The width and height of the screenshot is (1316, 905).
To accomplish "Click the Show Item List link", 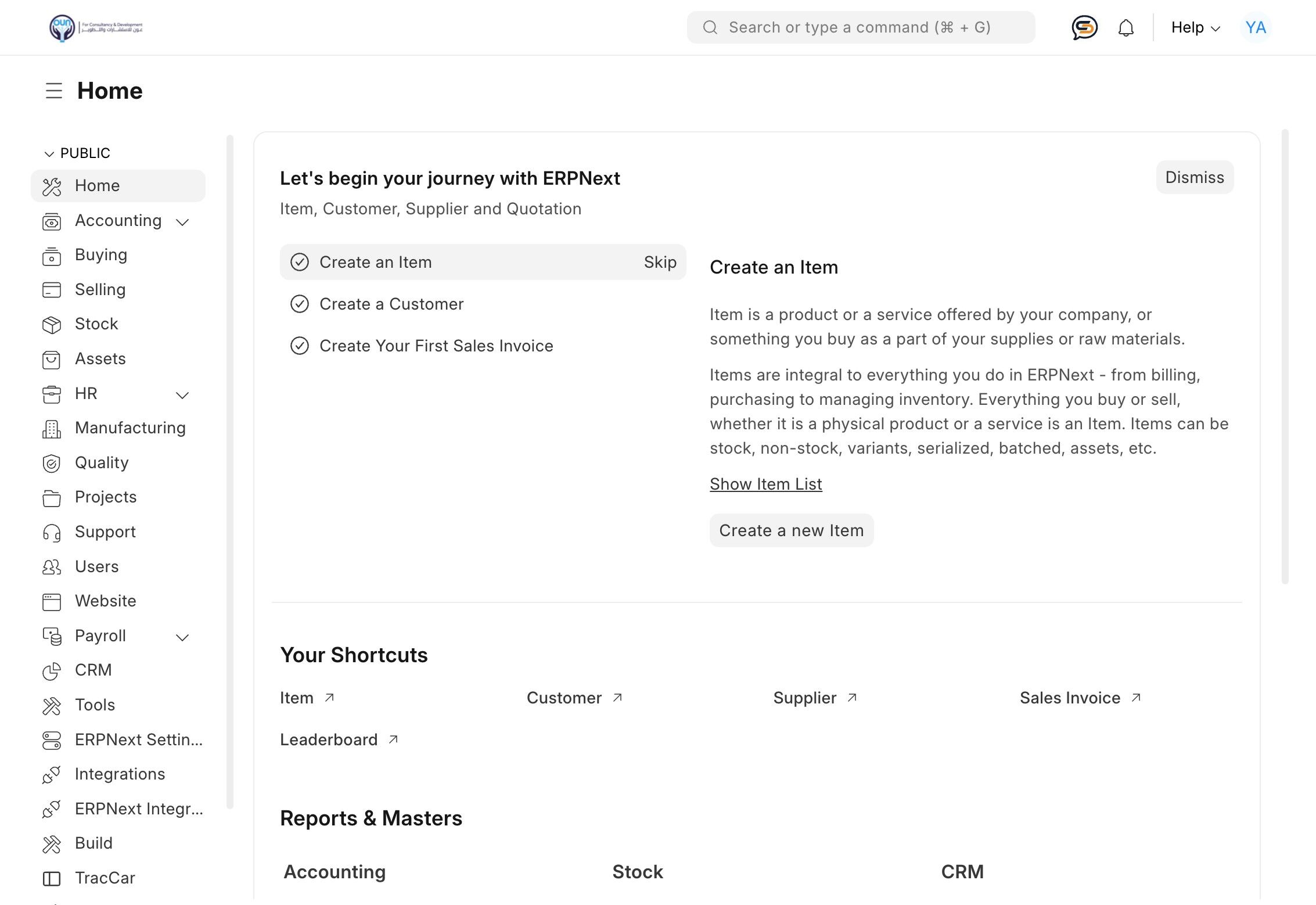I will (x=765, y=484).
